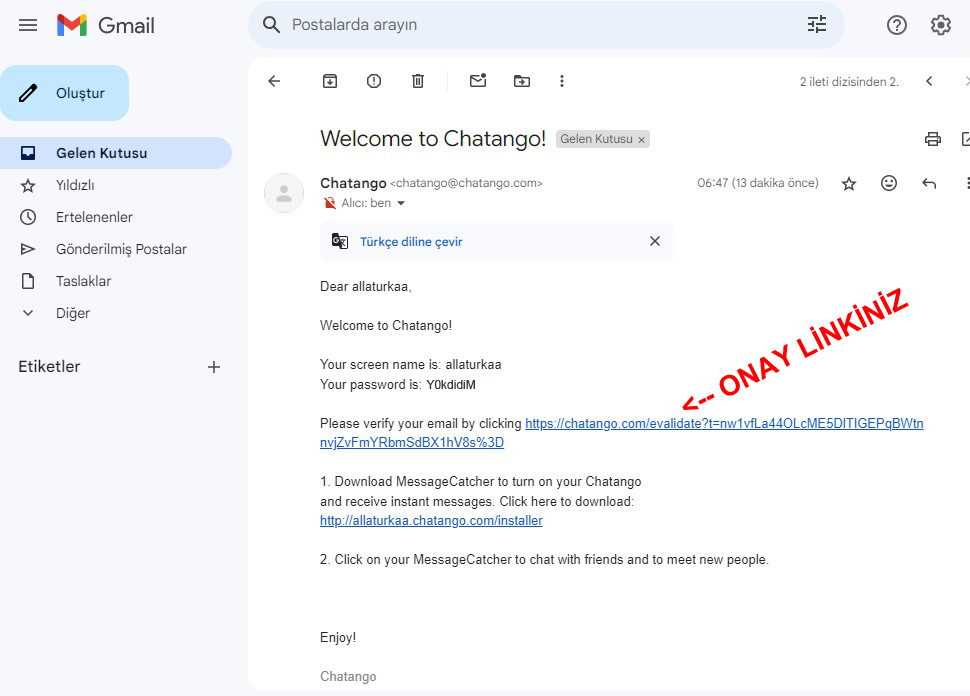
Task: Go to Gönderilmiş Postalar folder
Action: 121,249
